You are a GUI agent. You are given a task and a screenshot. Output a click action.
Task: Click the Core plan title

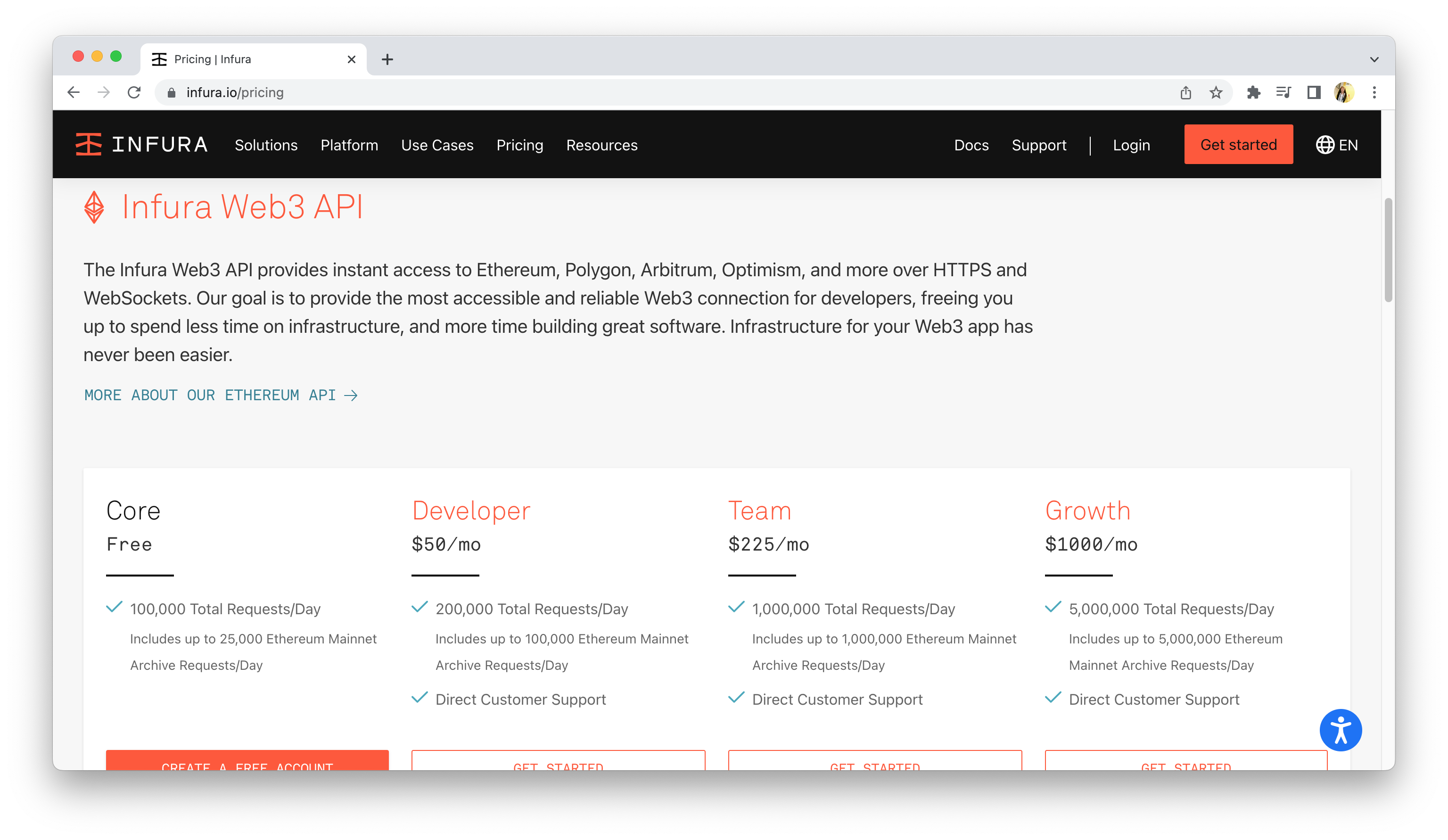point(133,511)
